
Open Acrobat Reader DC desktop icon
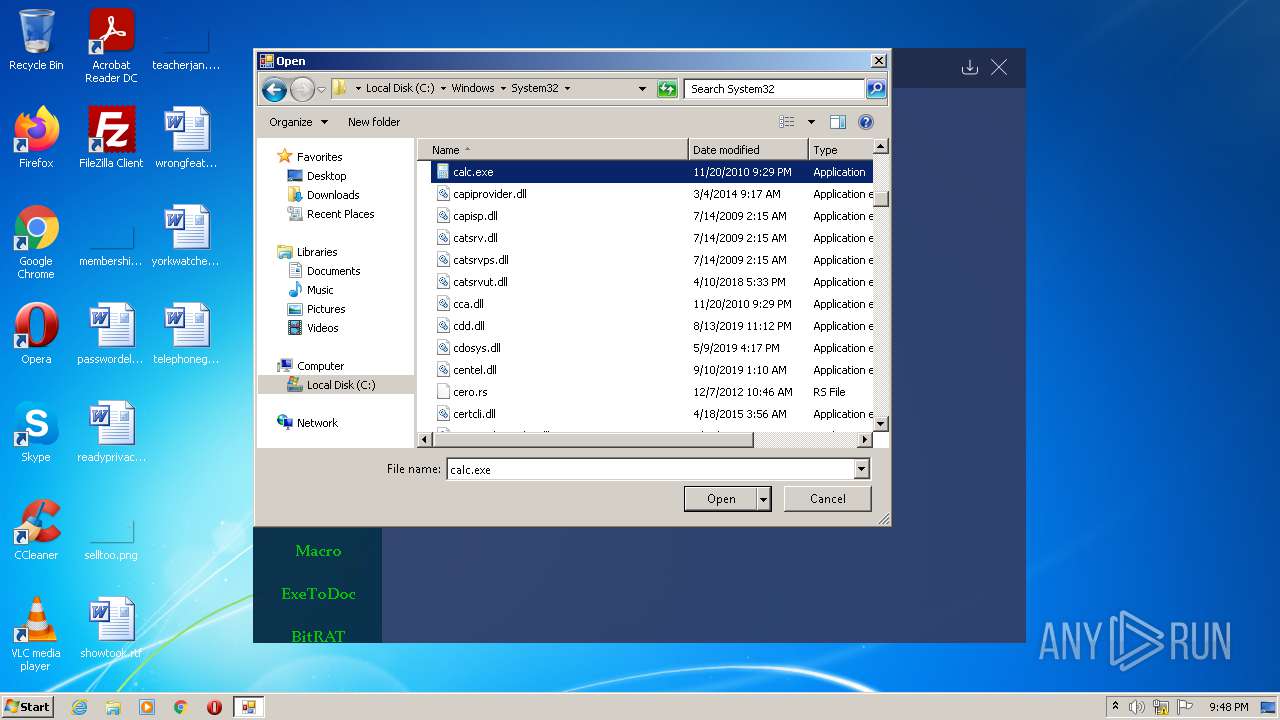pyautogui.click(x=111, y=46)
